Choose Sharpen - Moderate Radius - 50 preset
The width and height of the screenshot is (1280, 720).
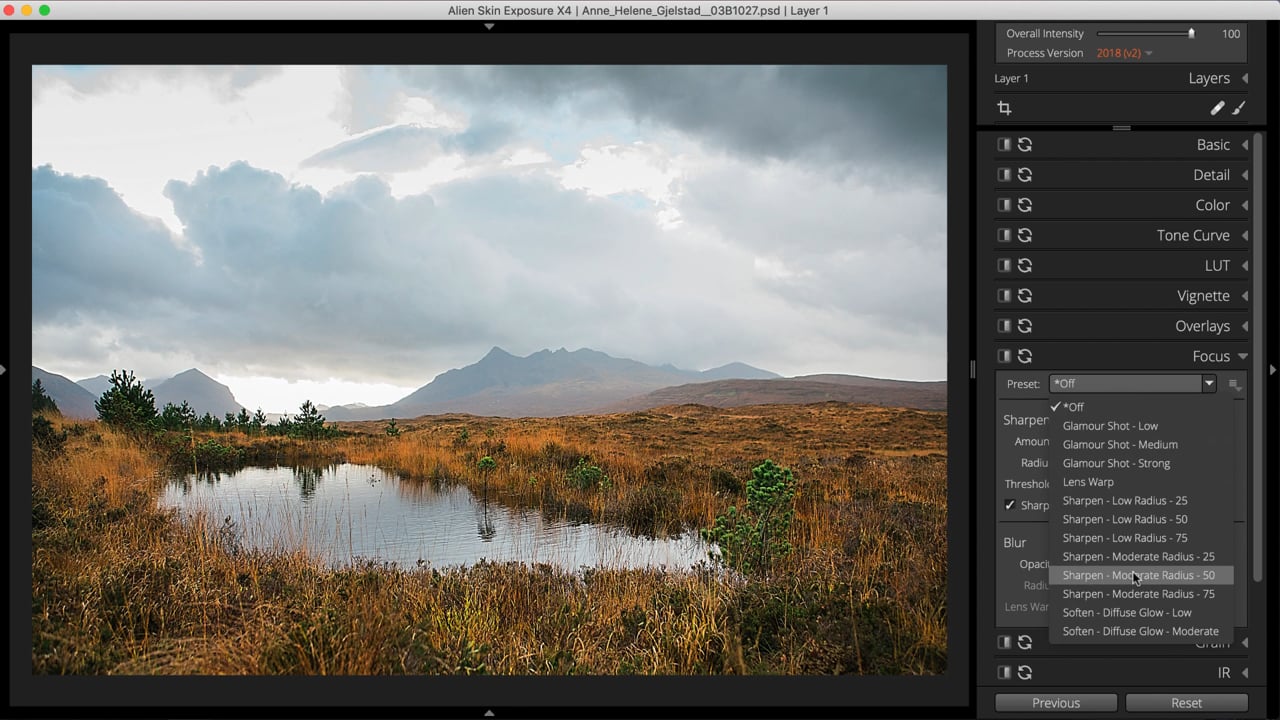[1141, 575]
